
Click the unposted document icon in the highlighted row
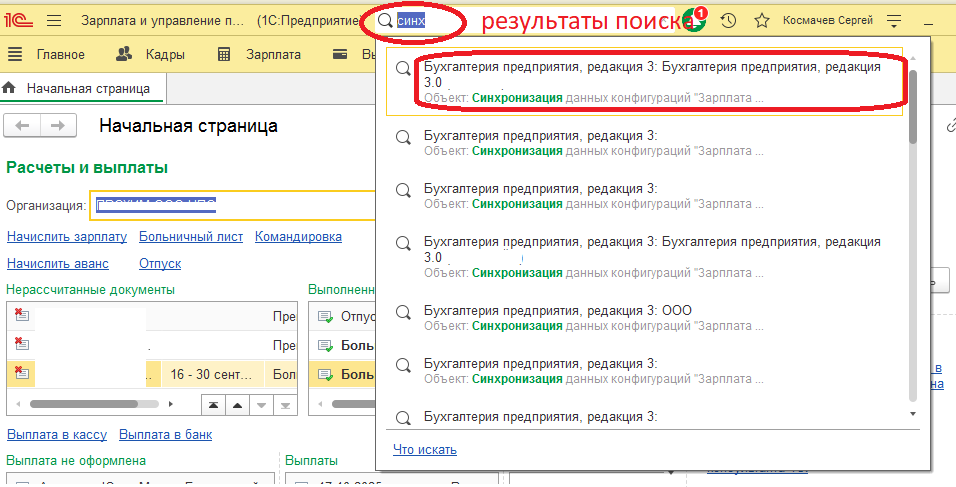pos(21,372)
